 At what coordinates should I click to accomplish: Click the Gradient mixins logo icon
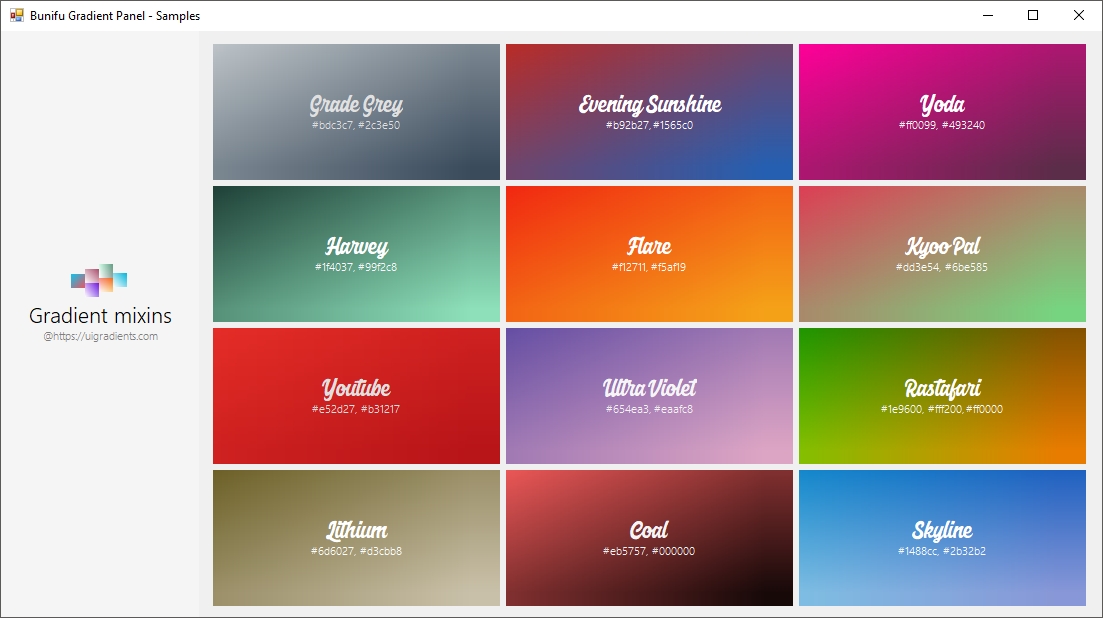99,280
